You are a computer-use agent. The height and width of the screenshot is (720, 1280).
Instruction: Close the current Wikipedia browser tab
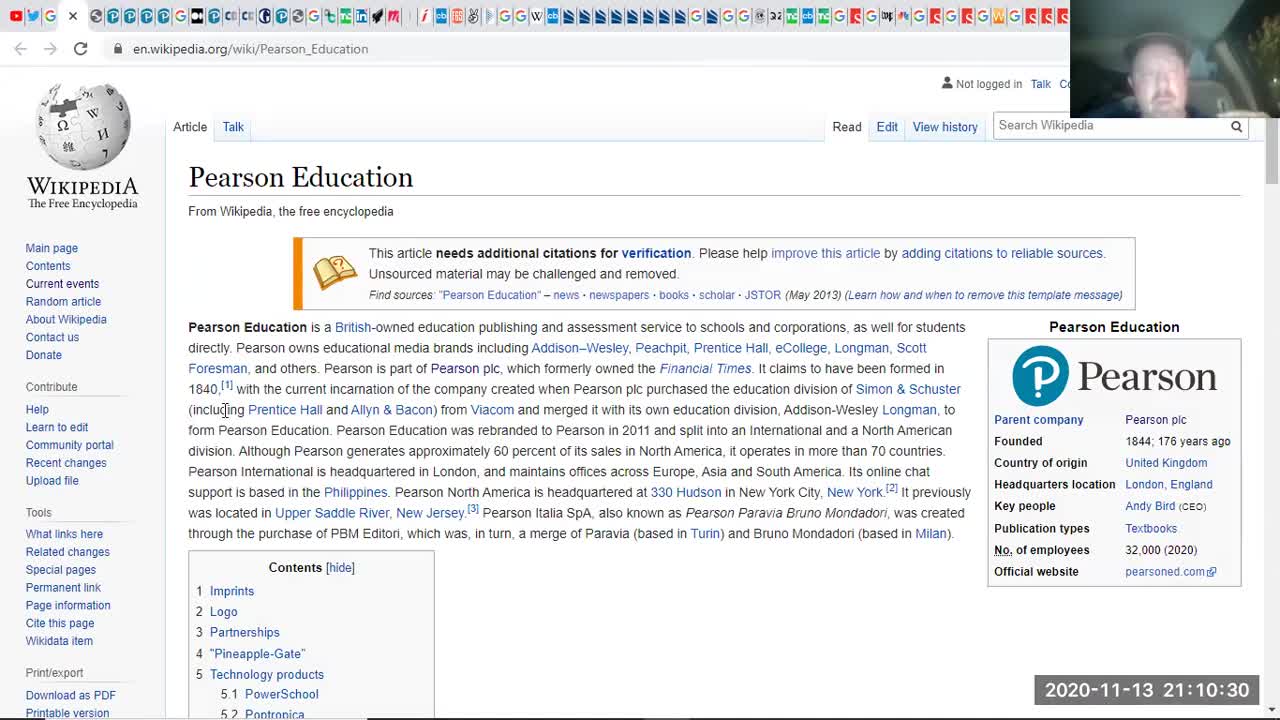point(73,16)
